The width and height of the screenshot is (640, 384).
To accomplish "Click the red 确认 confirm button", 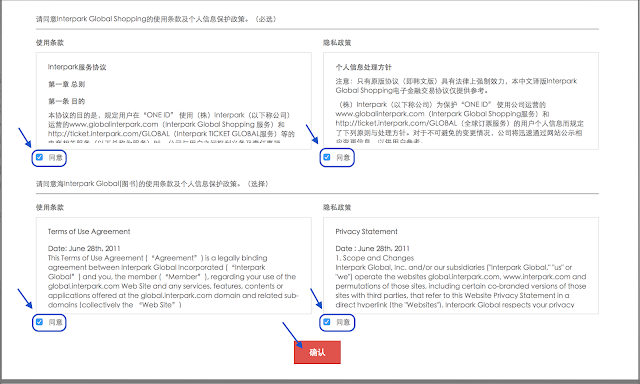I will [x=317, y=352].
